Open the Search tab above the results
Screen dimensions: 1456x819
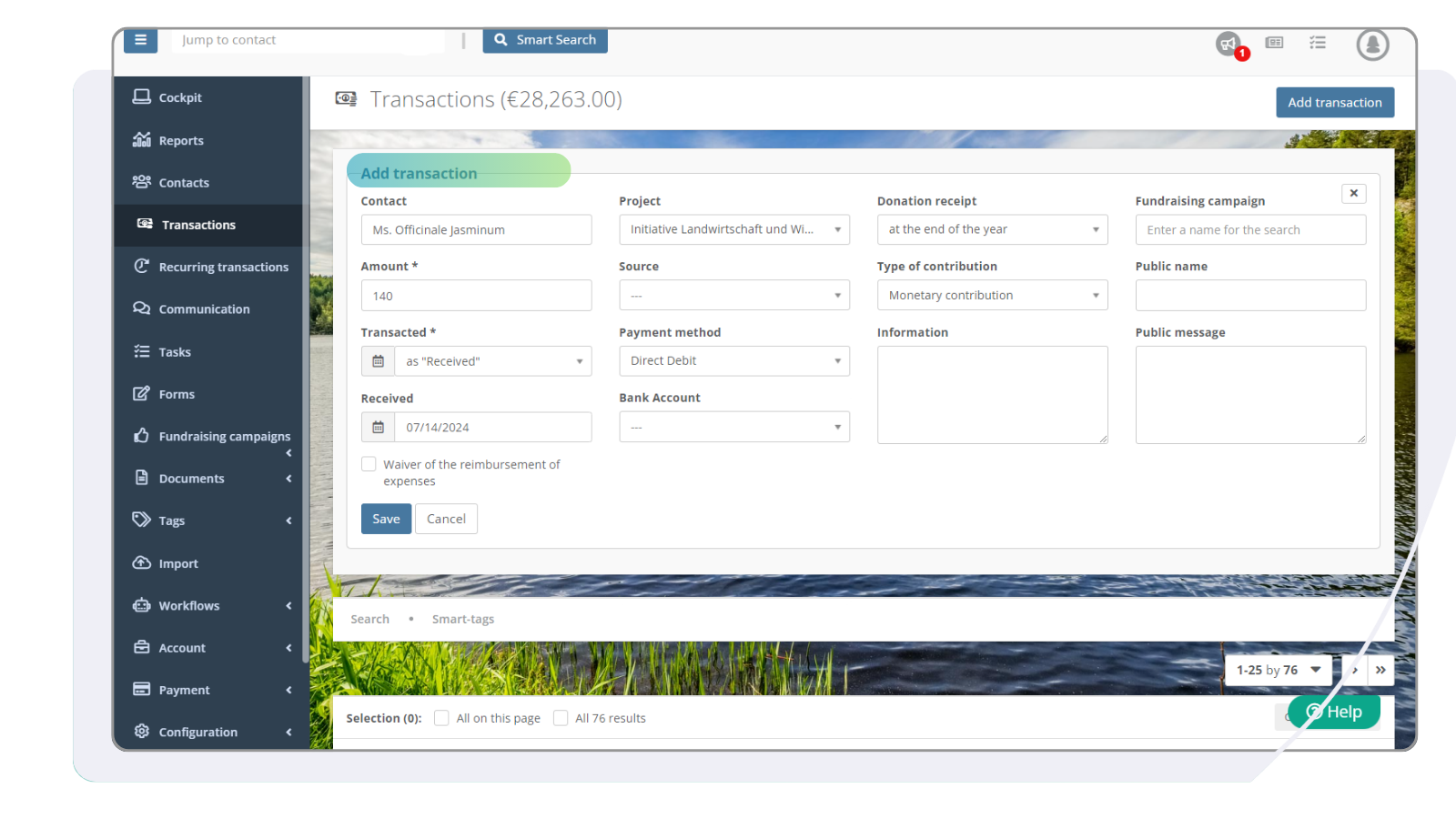pos(369,618)
